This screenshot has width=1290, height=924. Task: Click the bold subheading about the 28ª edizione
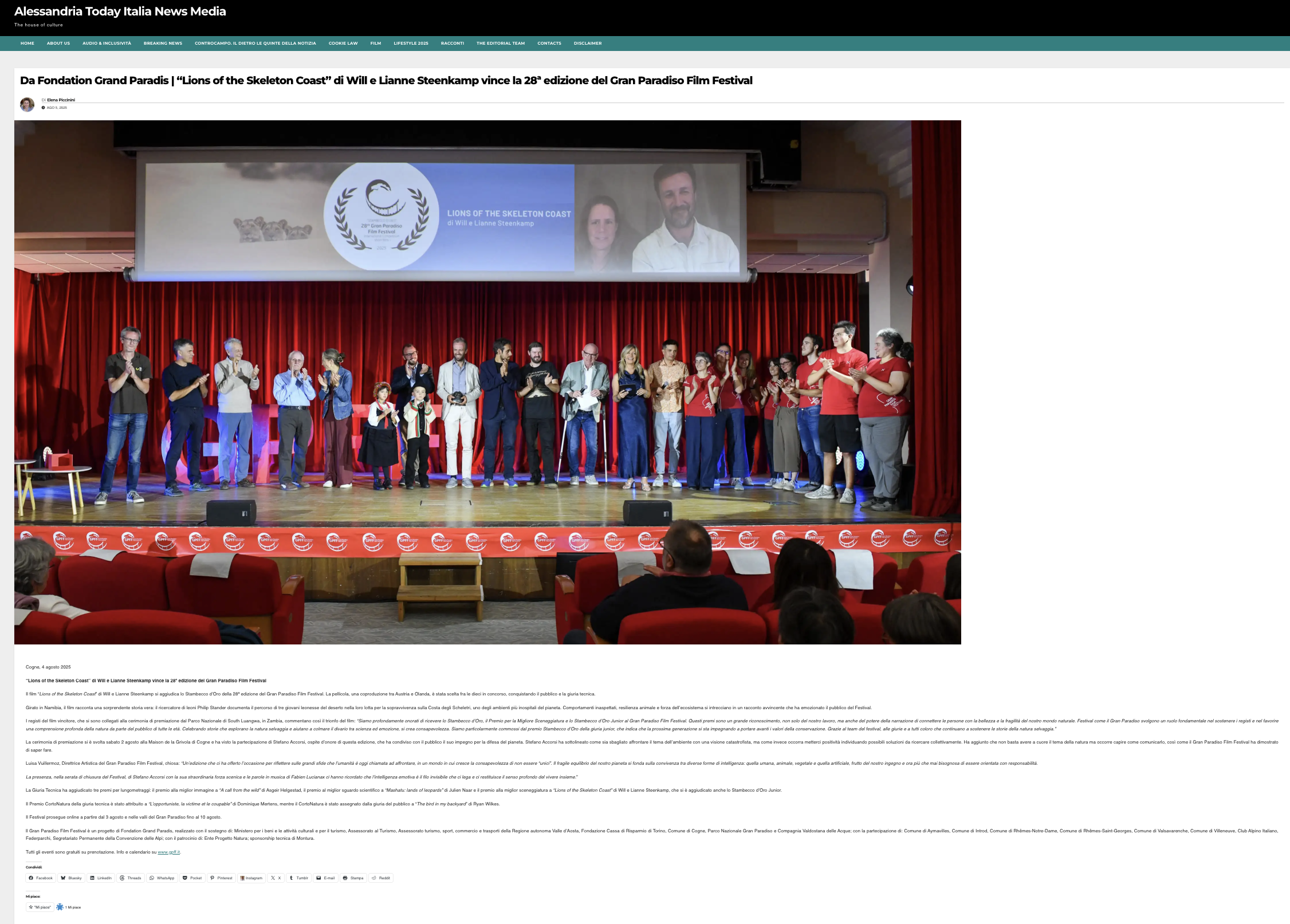tap(146, 681)
